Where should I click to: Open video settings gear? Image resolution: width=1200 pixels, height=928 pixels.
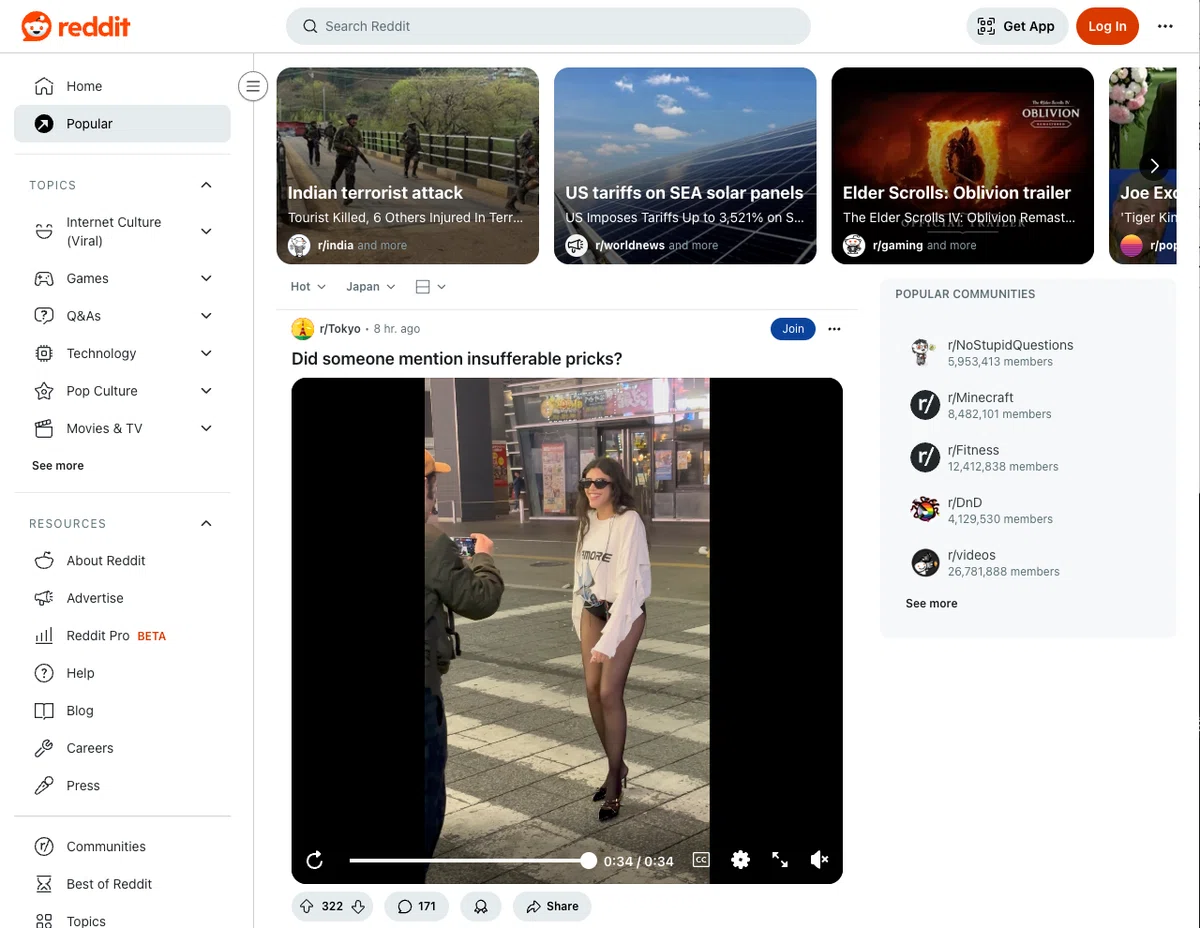tap(740, 860)
